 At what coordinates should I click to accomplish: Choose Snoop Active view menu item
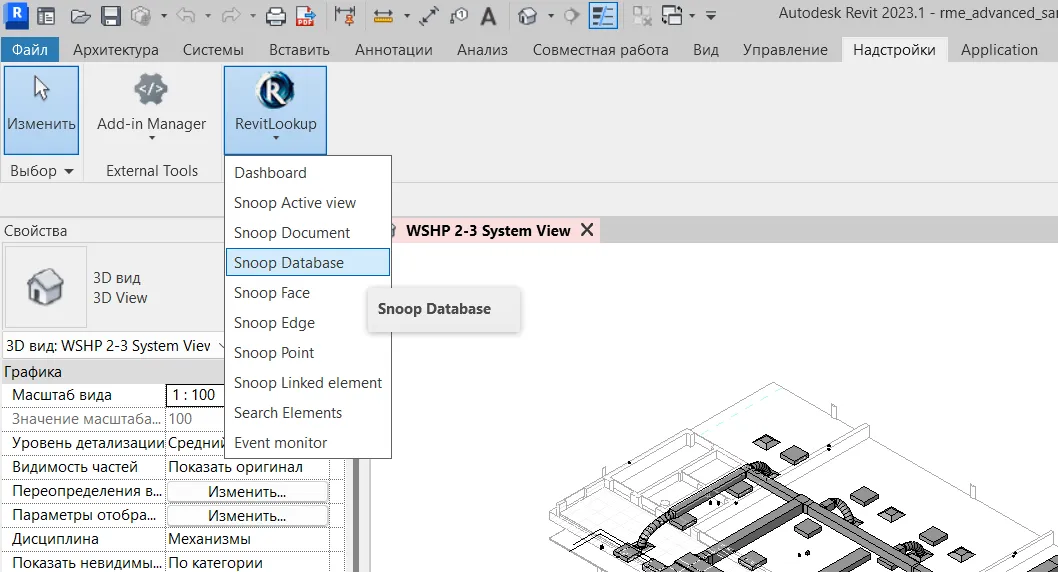tap(308, 203)
